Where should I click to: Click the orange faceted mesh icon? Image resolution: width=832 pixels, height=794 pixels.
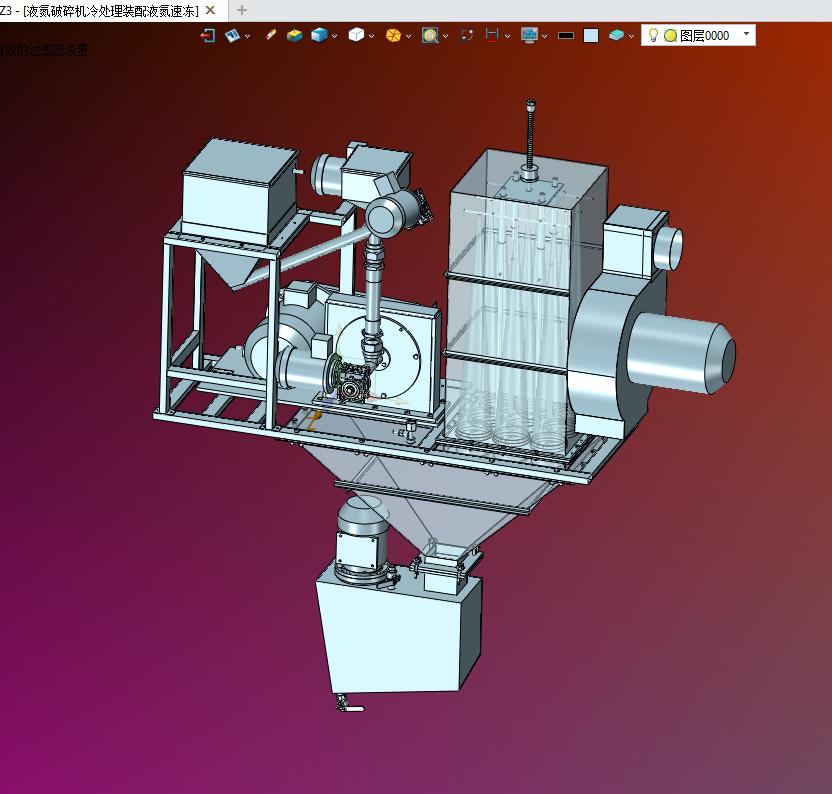393,36
